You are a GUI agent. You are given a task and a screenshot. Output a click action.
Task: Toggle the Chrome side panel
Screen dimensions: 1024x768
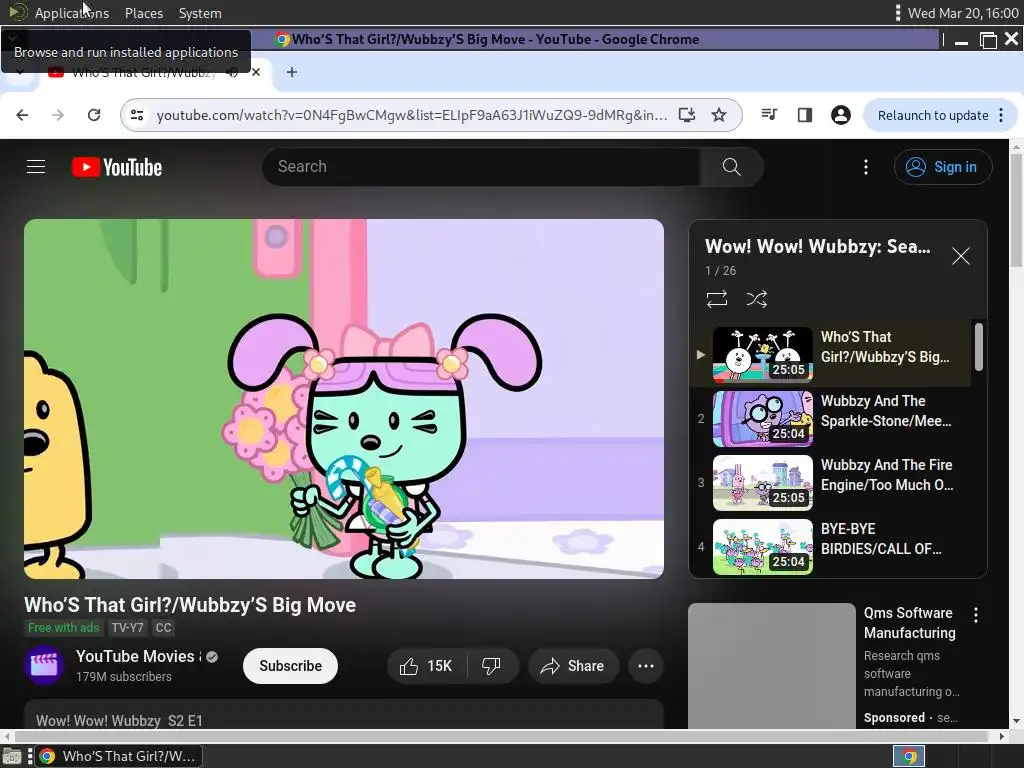click(805, 115)
